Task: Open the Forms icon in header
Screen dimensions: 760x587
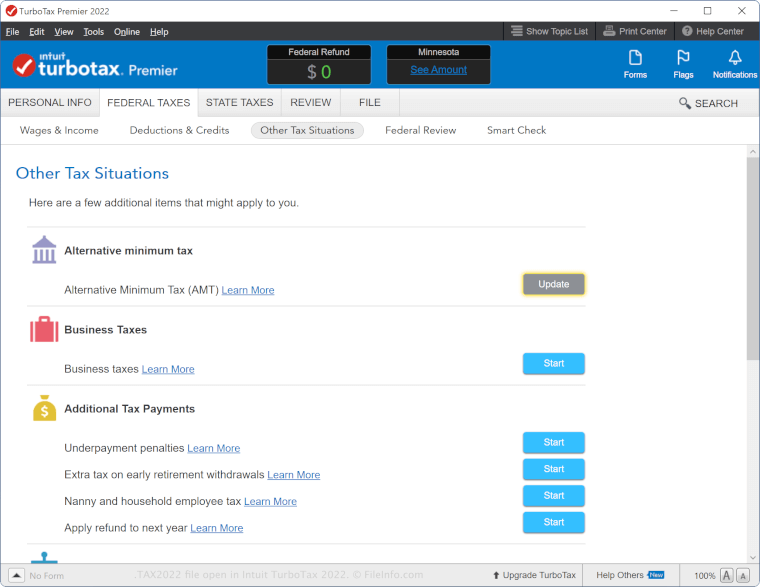Action: tap(635, 64)
